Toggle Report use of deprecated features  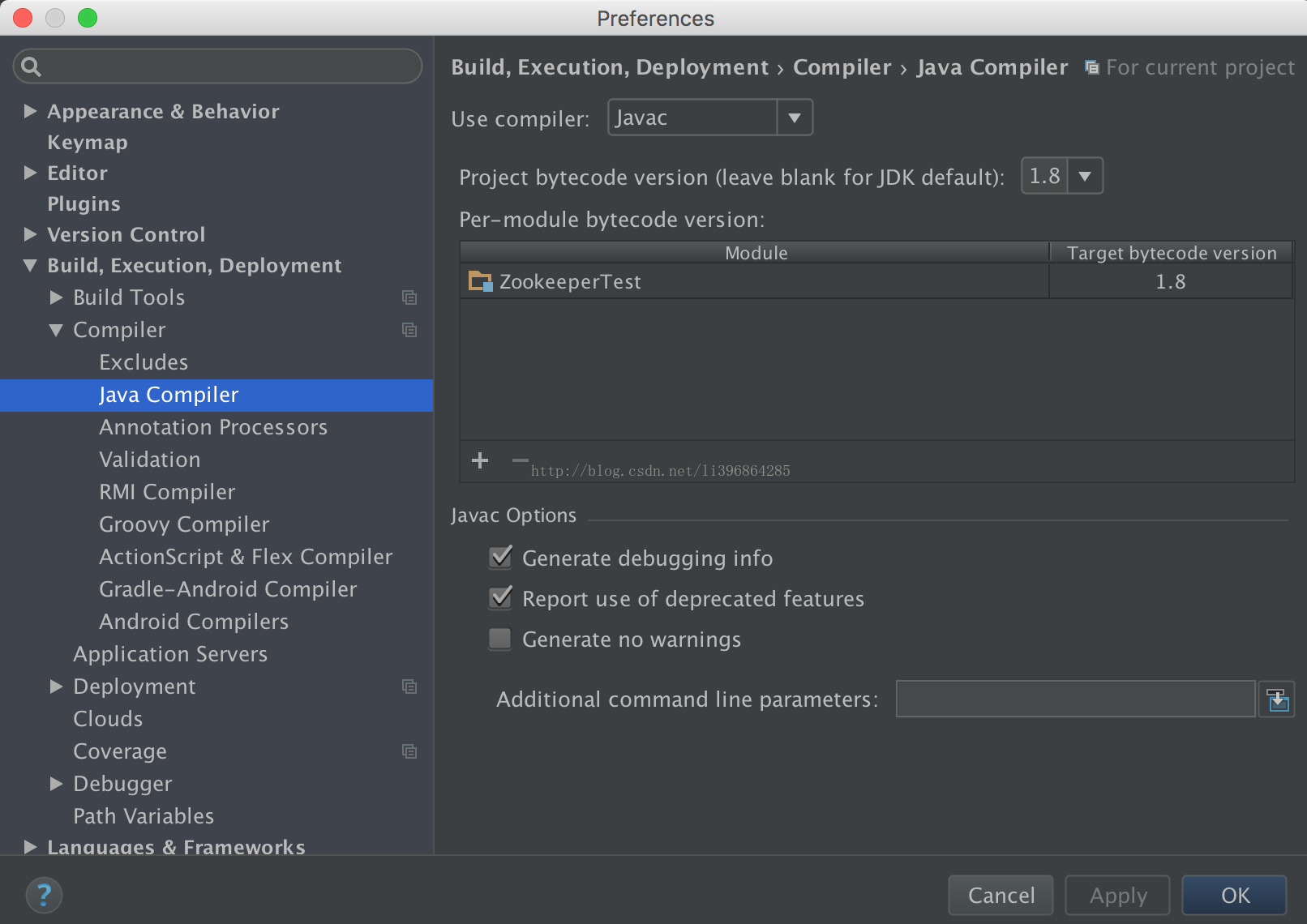pyautogui.click(x=500, y=598)
